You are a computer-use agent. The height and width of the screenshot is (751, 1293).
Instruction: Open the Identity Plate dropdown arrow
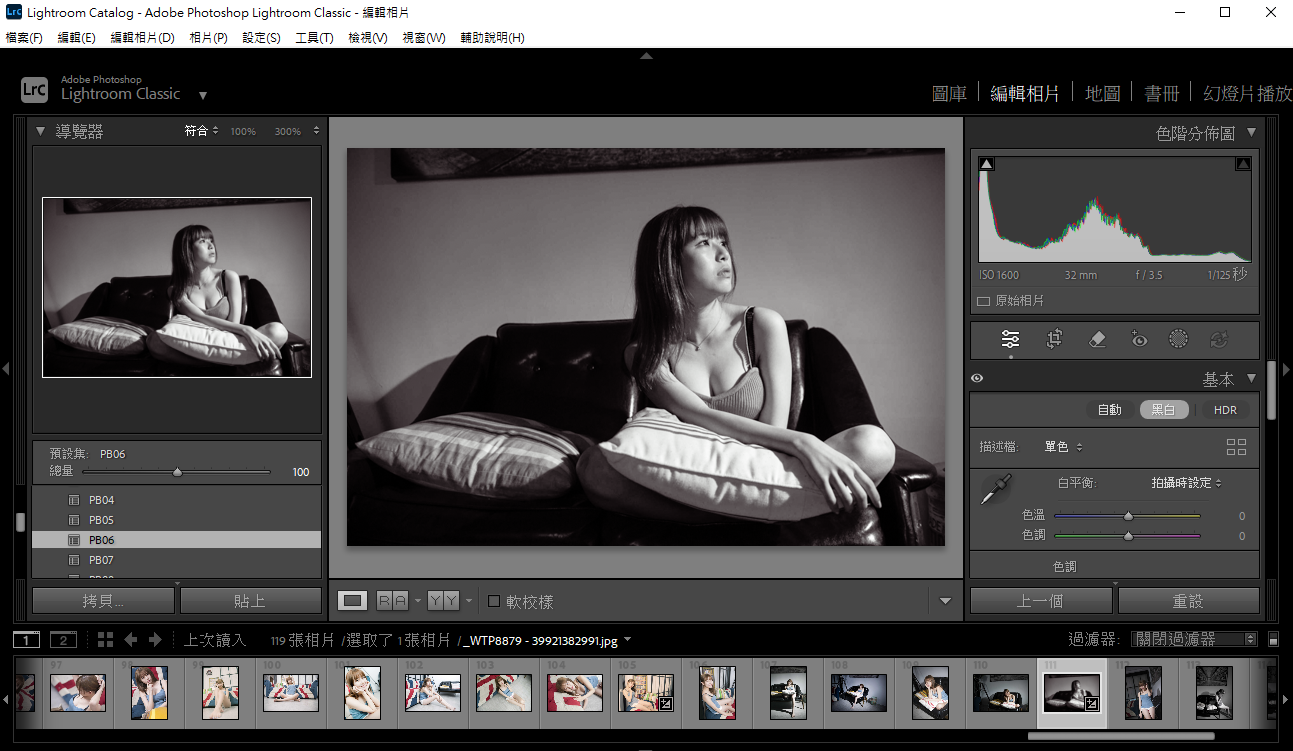click(203, 96)
